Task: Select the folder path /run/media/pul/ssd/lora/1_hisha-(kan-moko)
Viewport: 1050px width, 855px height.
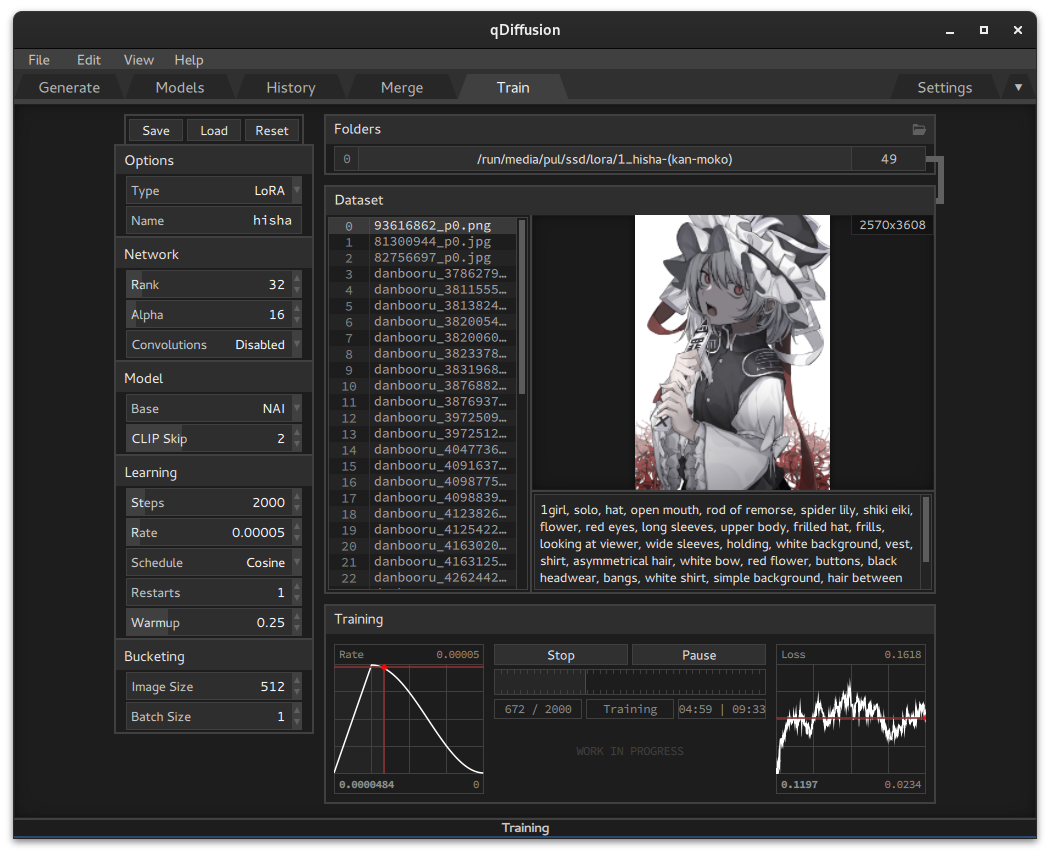Action: [605, 159]
